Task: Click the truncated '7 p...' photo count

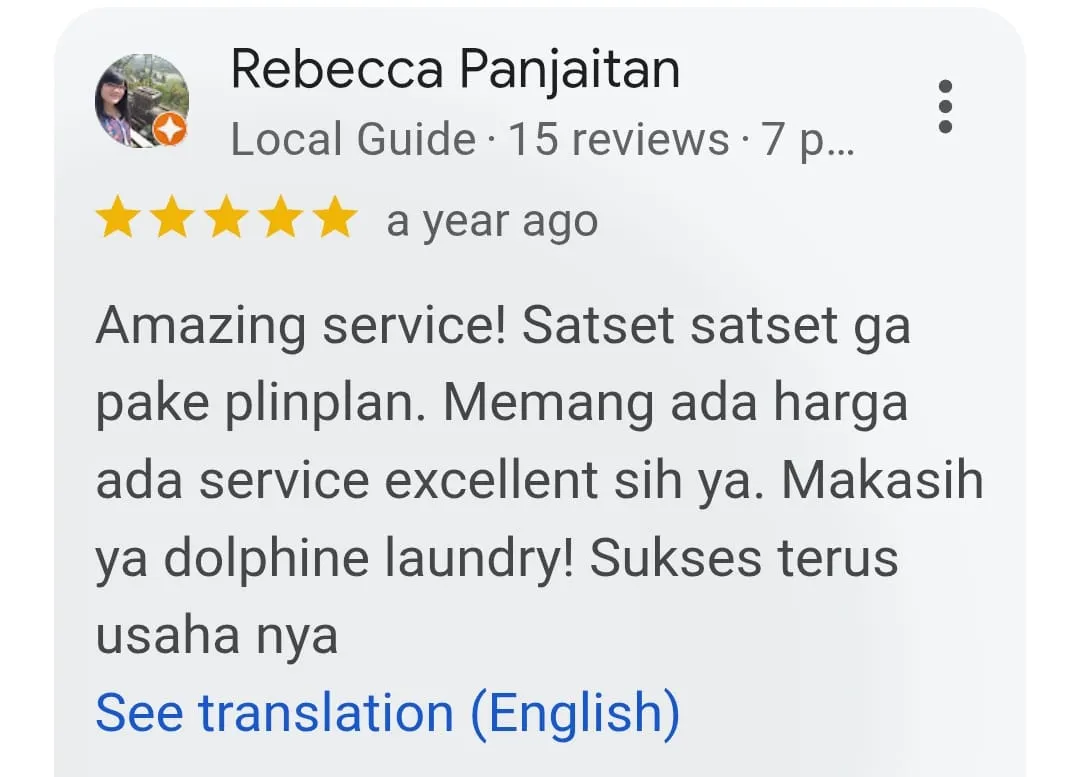Action: tap(807, 140)
